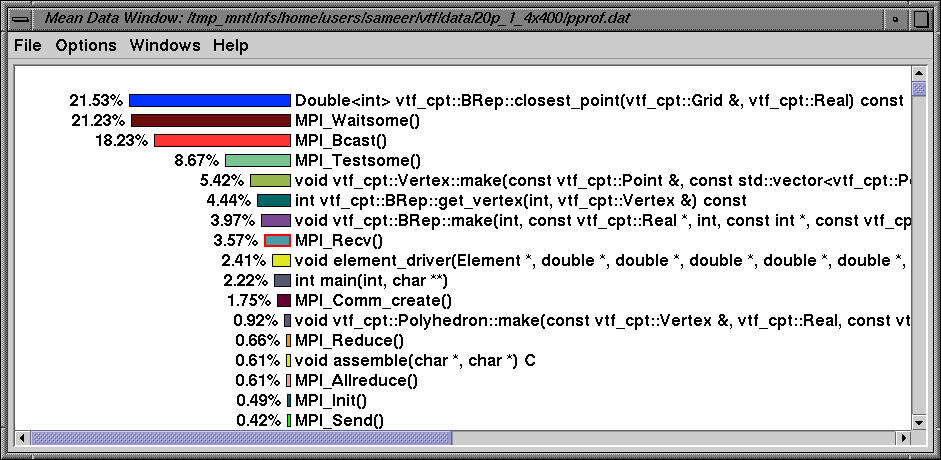
Task: Click the 18.23% percentage value
Action: tap(121, 141)
